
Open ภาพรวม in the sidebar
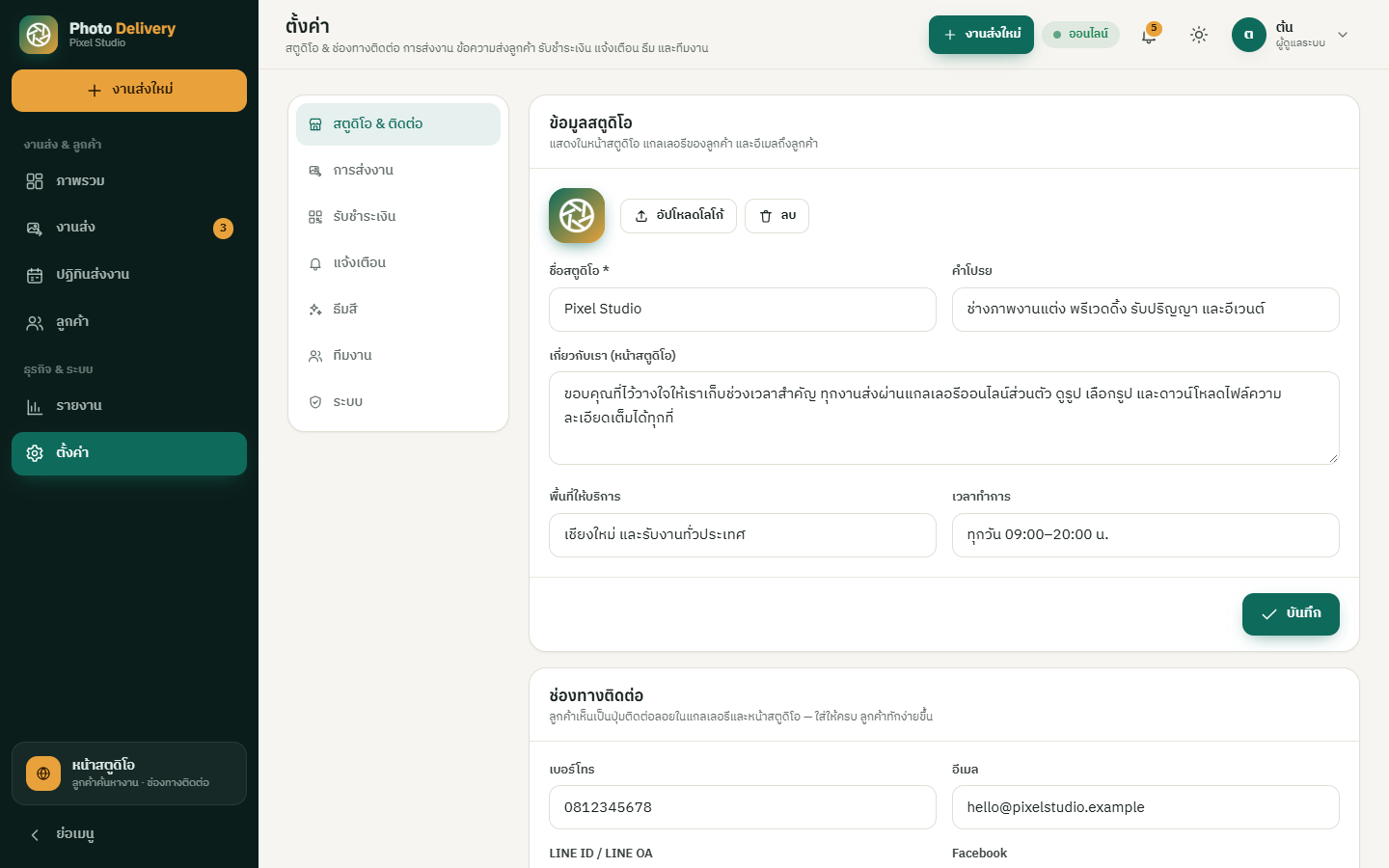click(x=129, y=181)
